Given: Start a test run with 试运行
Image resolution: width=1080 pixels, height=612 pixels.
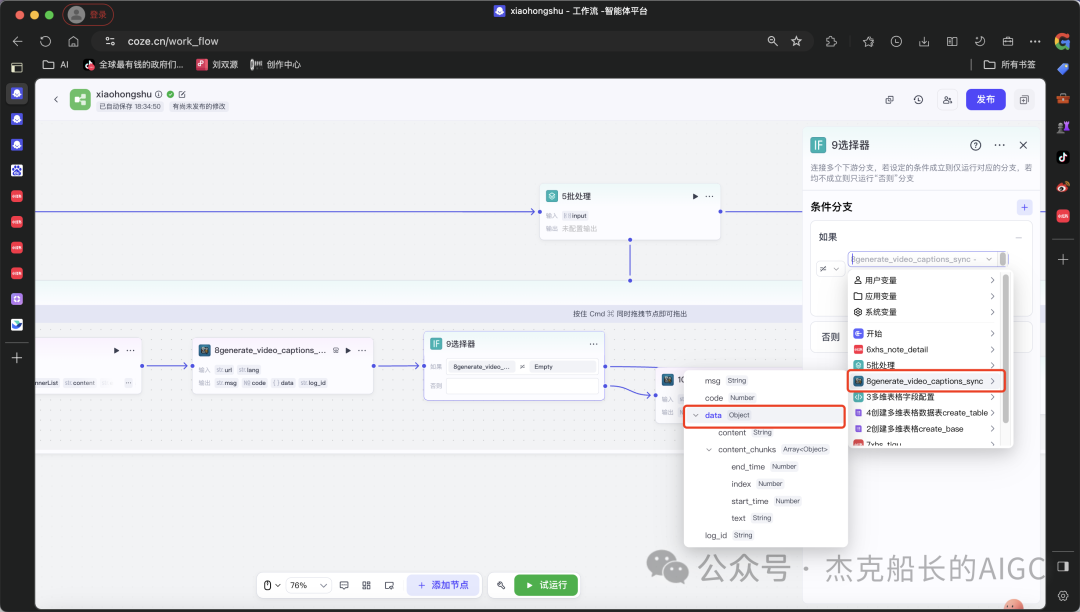Looking at the screenshot, I should (x=546, y=585).
